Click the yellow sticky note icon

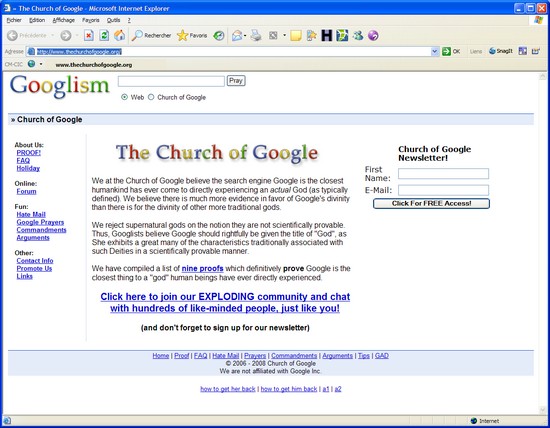[x=296, y=35]
